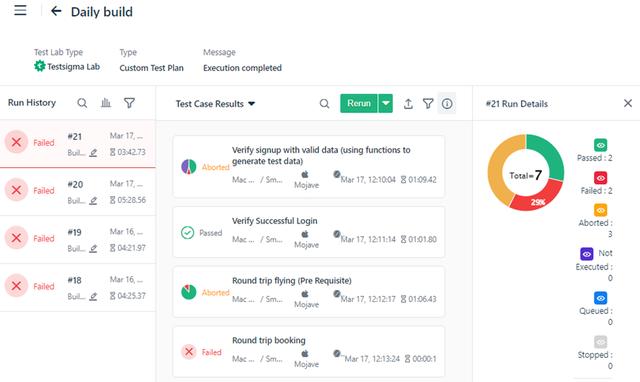
Task: Toggle visibility of Failed results
Action: (x=600, y=178)
